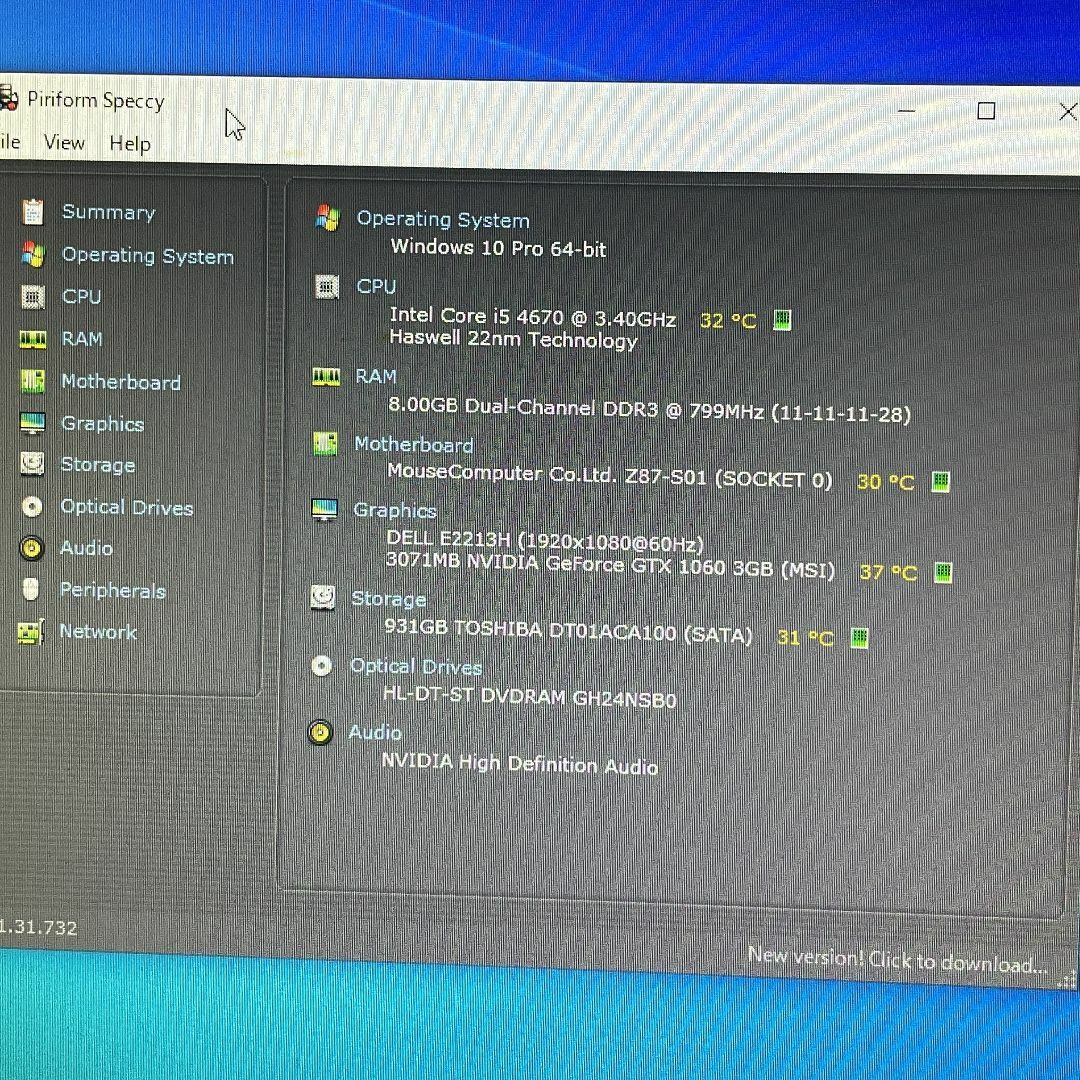
Task: Select Graphics in the sidebar
Action: (x=103, y=424)
